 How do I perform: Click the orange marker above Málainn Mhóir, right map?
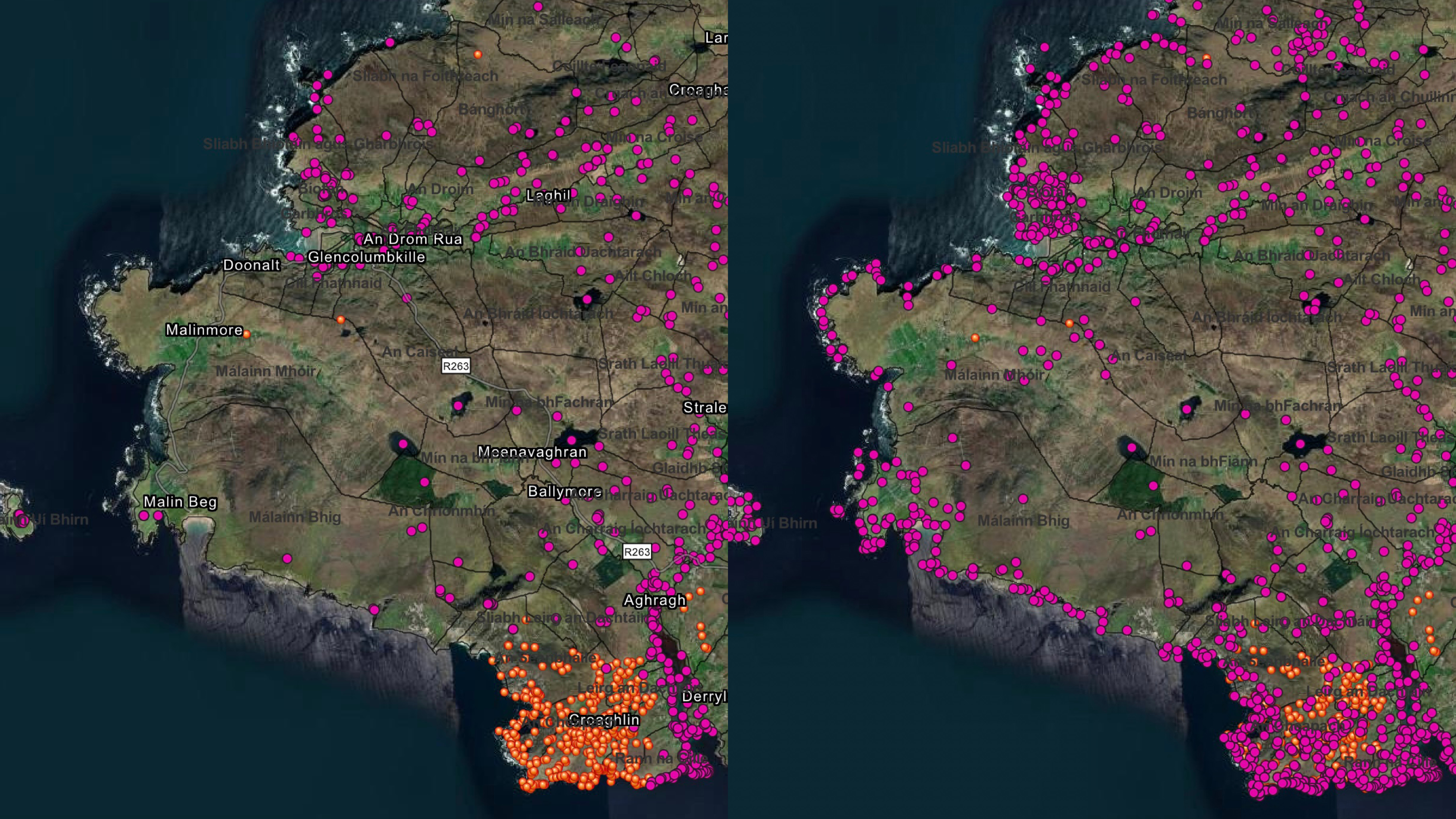pos(975,338)
